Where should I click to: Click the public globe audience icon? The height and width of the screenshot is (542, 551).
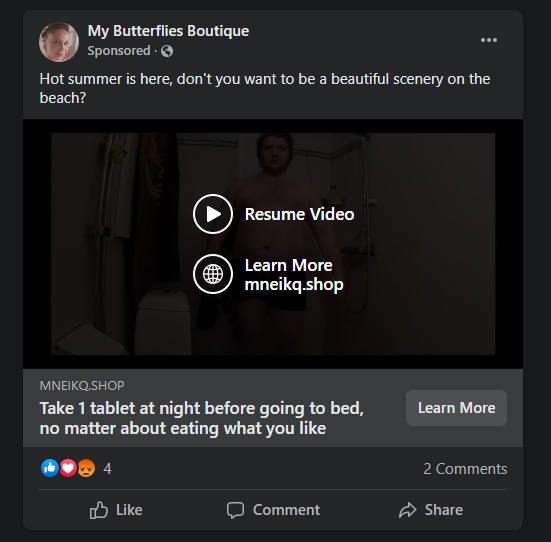[x=167, y=51]
